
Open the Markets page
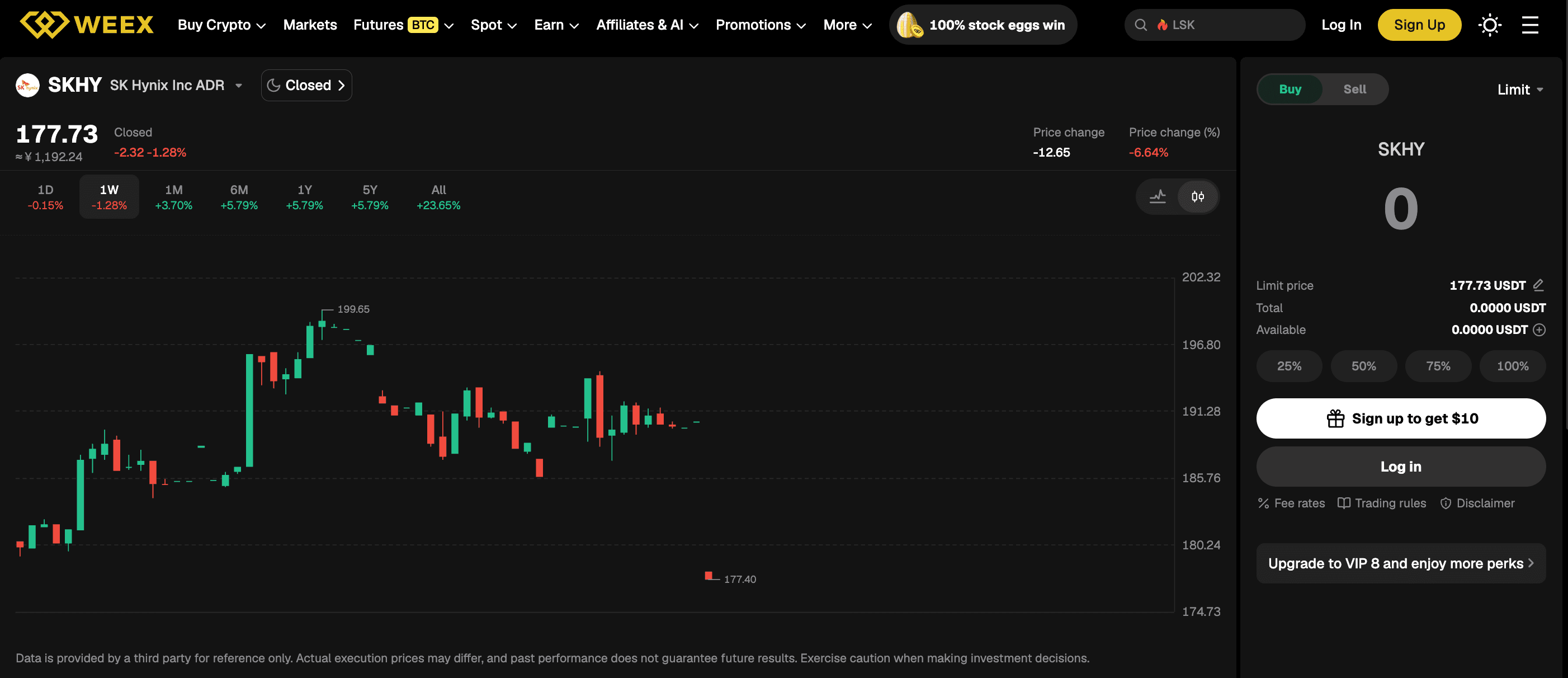(x=310, y=25)
